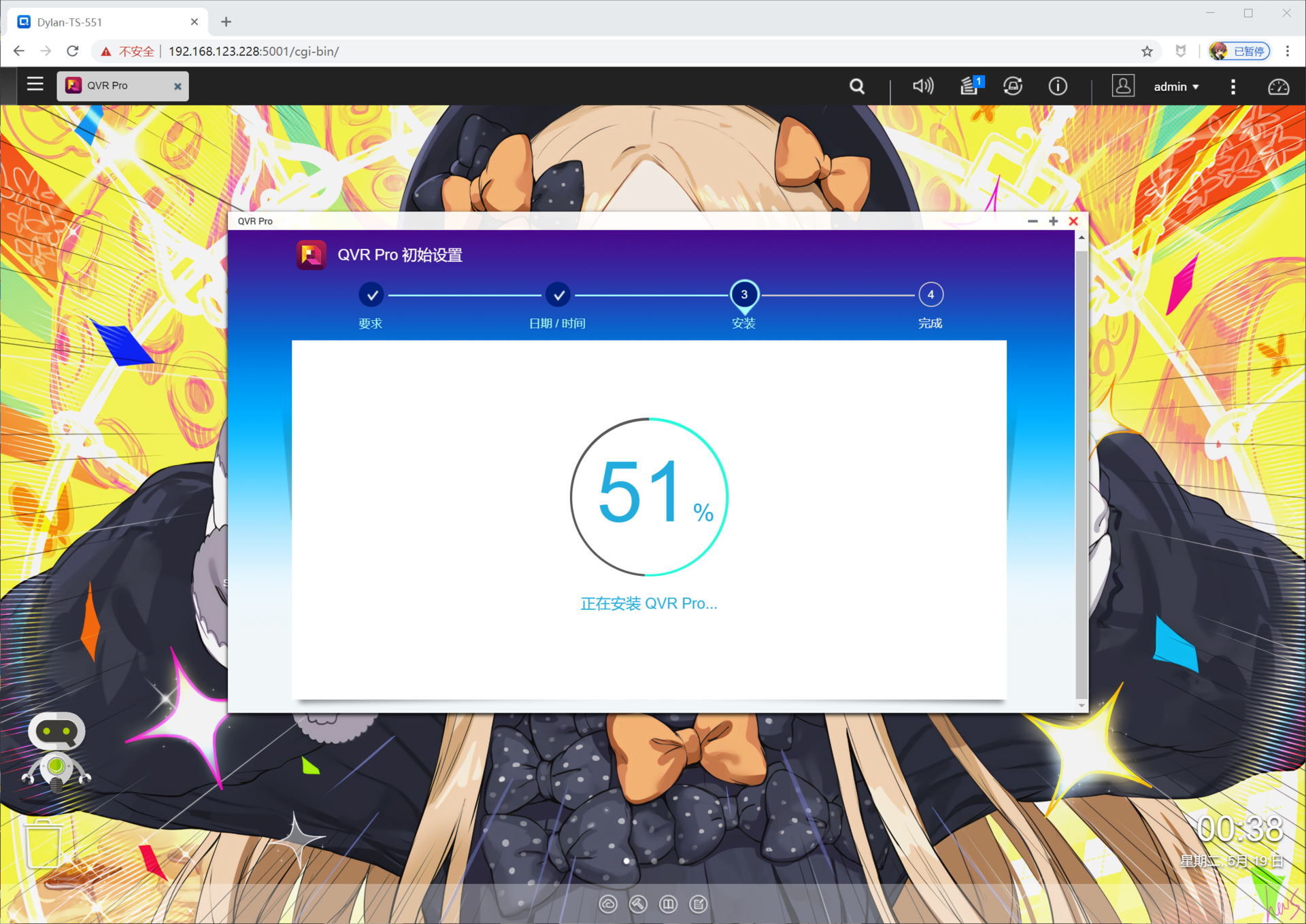Open event notifications info icon
The image size is (1306, 924).
click(1058, 86)
